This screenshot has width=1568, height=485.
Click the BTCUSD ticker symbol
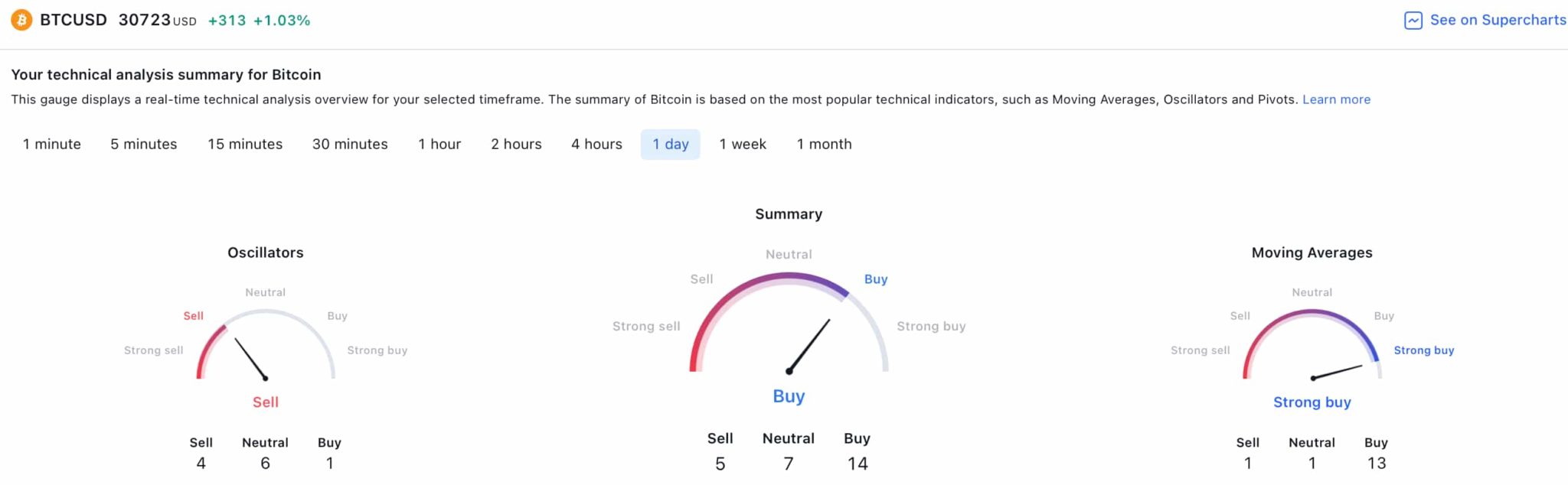[x=73, y=20]
